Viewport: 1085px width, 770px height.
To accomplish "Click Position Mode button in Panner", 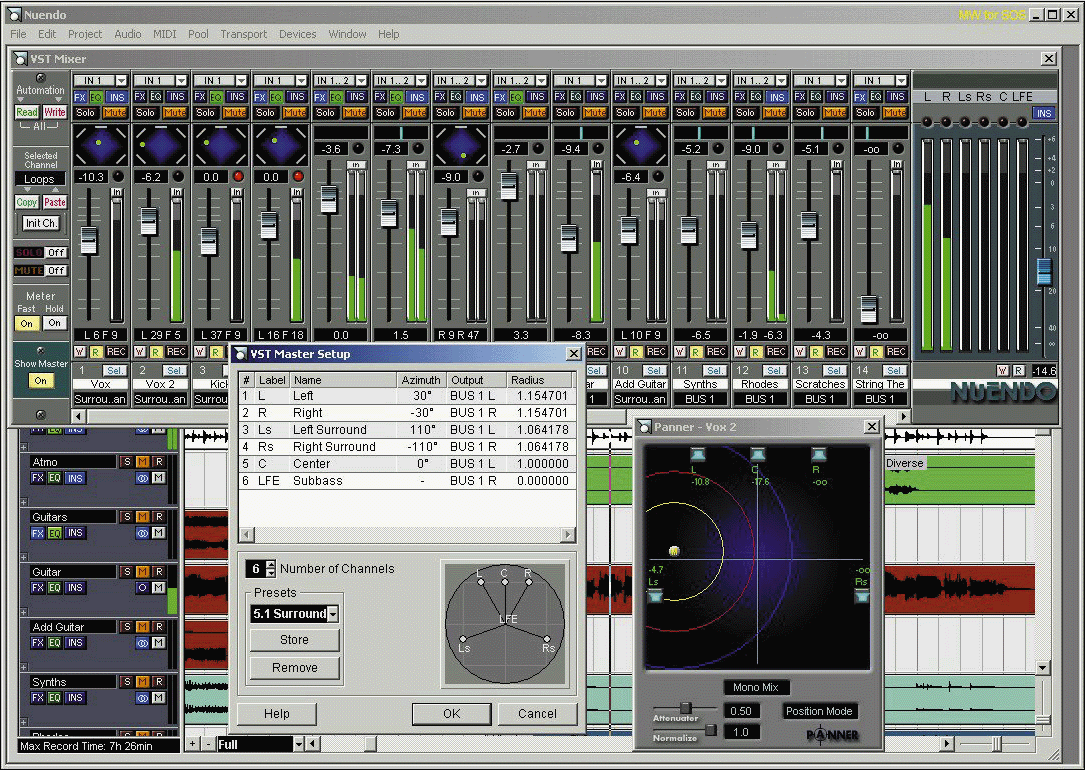I will tap(819, 711).
